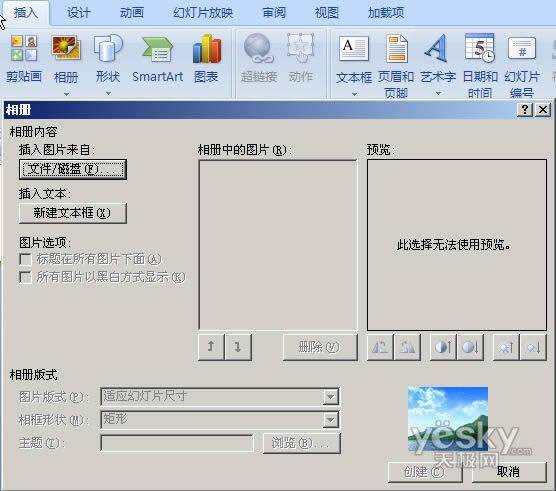This screenshot has height=491, width=556.
Task: Expand the Frame shape (相框形状) dropdown
Action: (330, 420)
